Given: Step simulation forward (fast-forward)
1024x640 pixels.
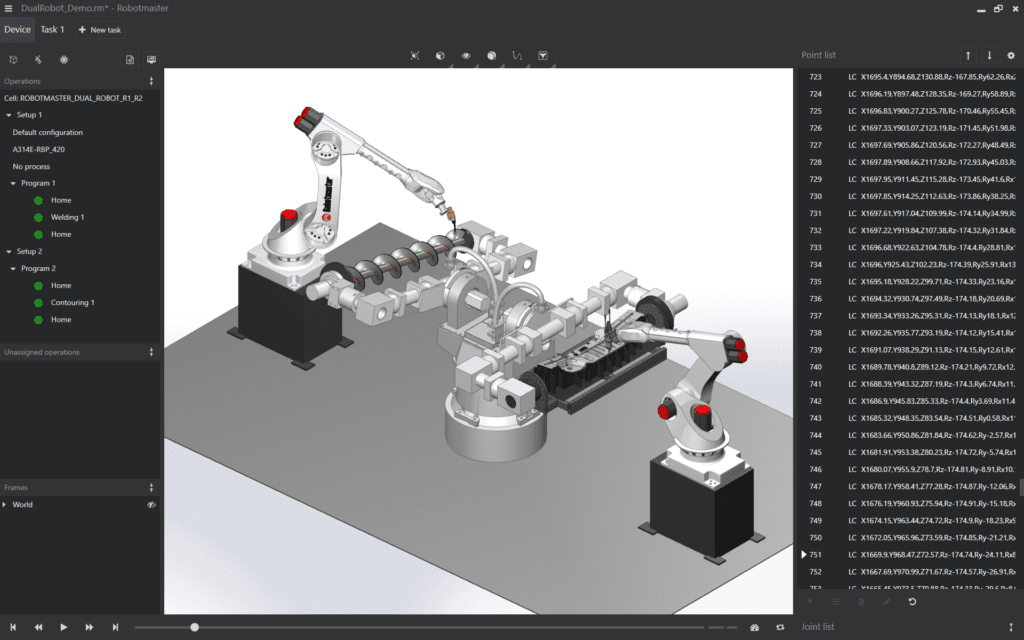Looking at the screenshot, I should pyautogui.click(x=89, y=627).
